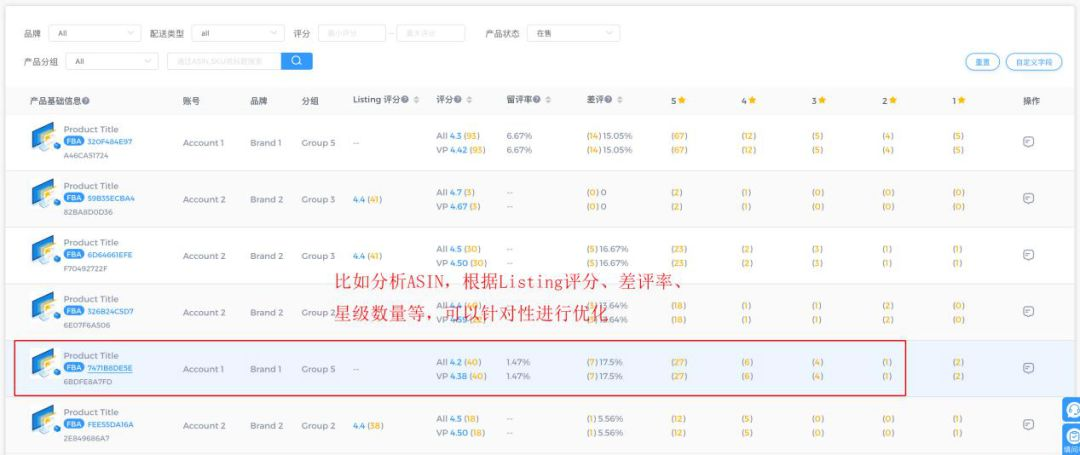Image resolution: width=1080 pixels, height=455 pixels.
Task: Sort the 差评 column using its arrows
Action: pyautogui.click(x=620, y=100)
